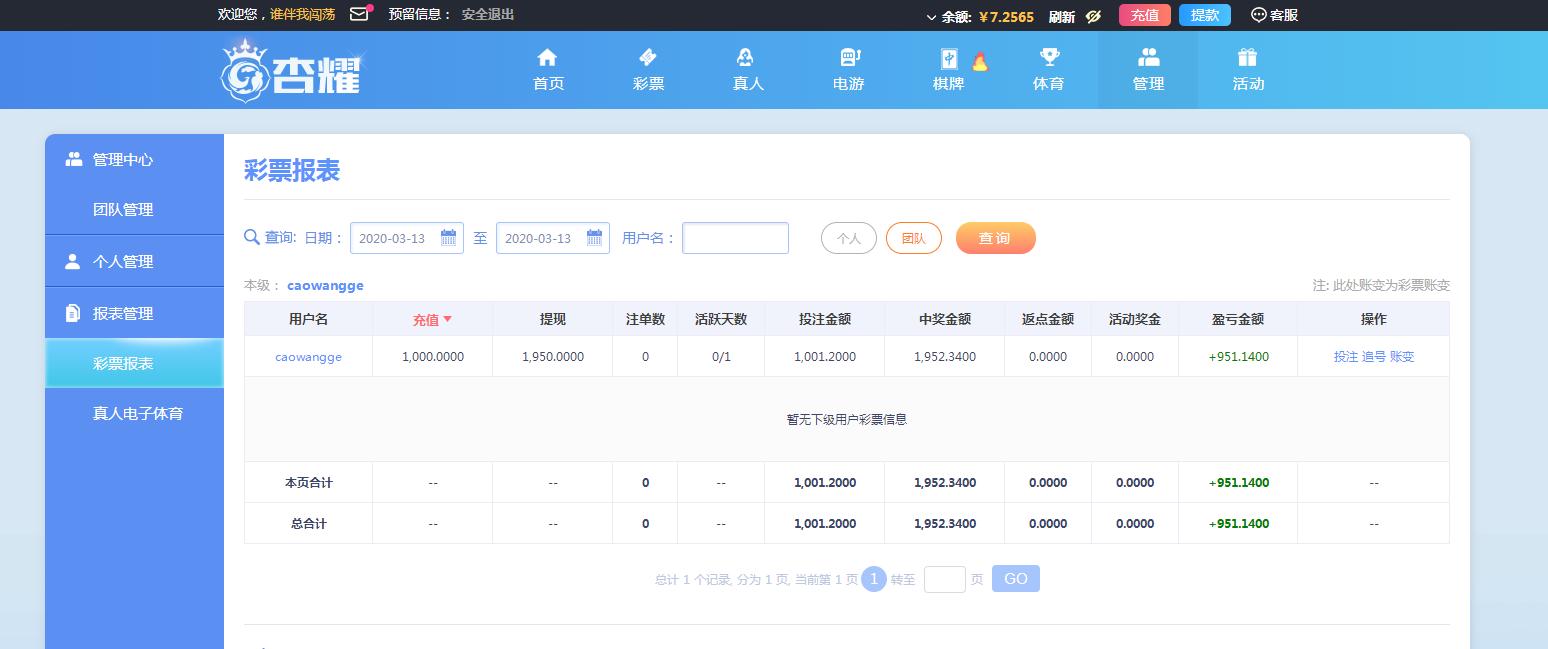Open the 彩票 lottery ticket icon
The image size is (1548, 649).
647,58
